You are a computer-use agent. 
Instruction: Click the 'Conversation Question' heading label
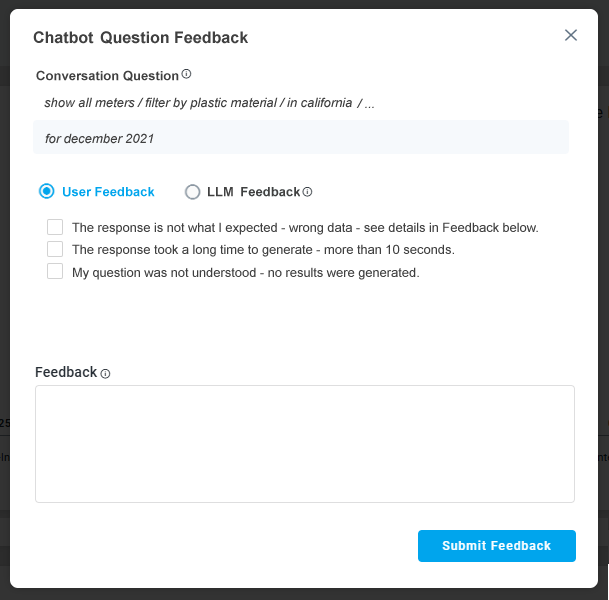pyautogui.click(x=107, y=76)
